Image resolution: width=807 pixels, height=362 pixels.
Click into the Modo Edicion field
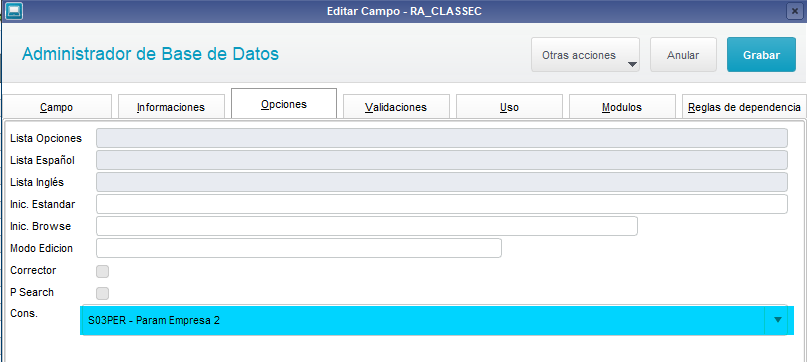point(299,248)
